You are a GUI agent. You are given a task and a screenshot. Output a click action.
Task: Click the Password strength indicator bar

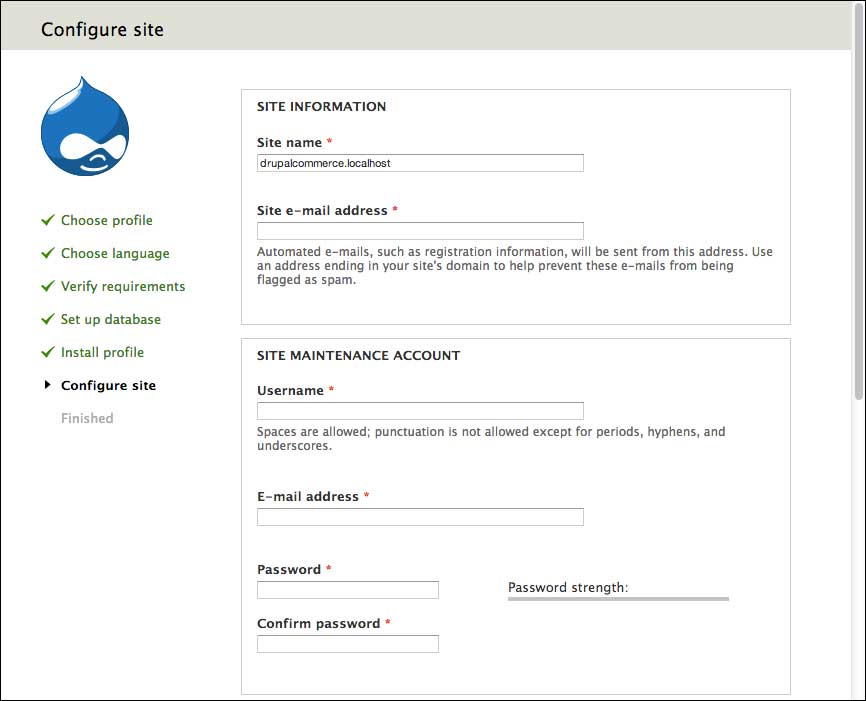(618, 599)
